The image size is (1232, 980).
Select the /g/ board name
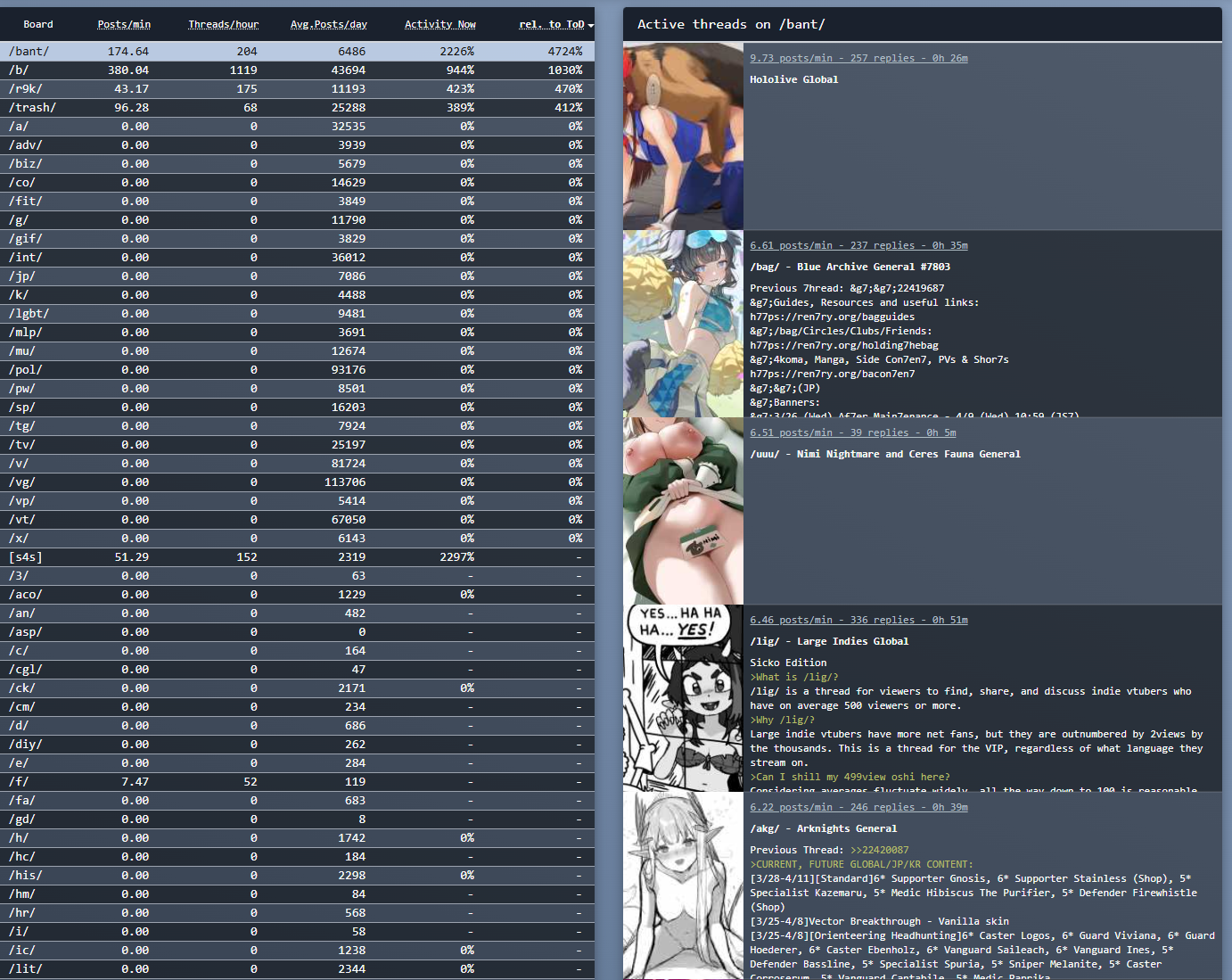tap(19, 220)
